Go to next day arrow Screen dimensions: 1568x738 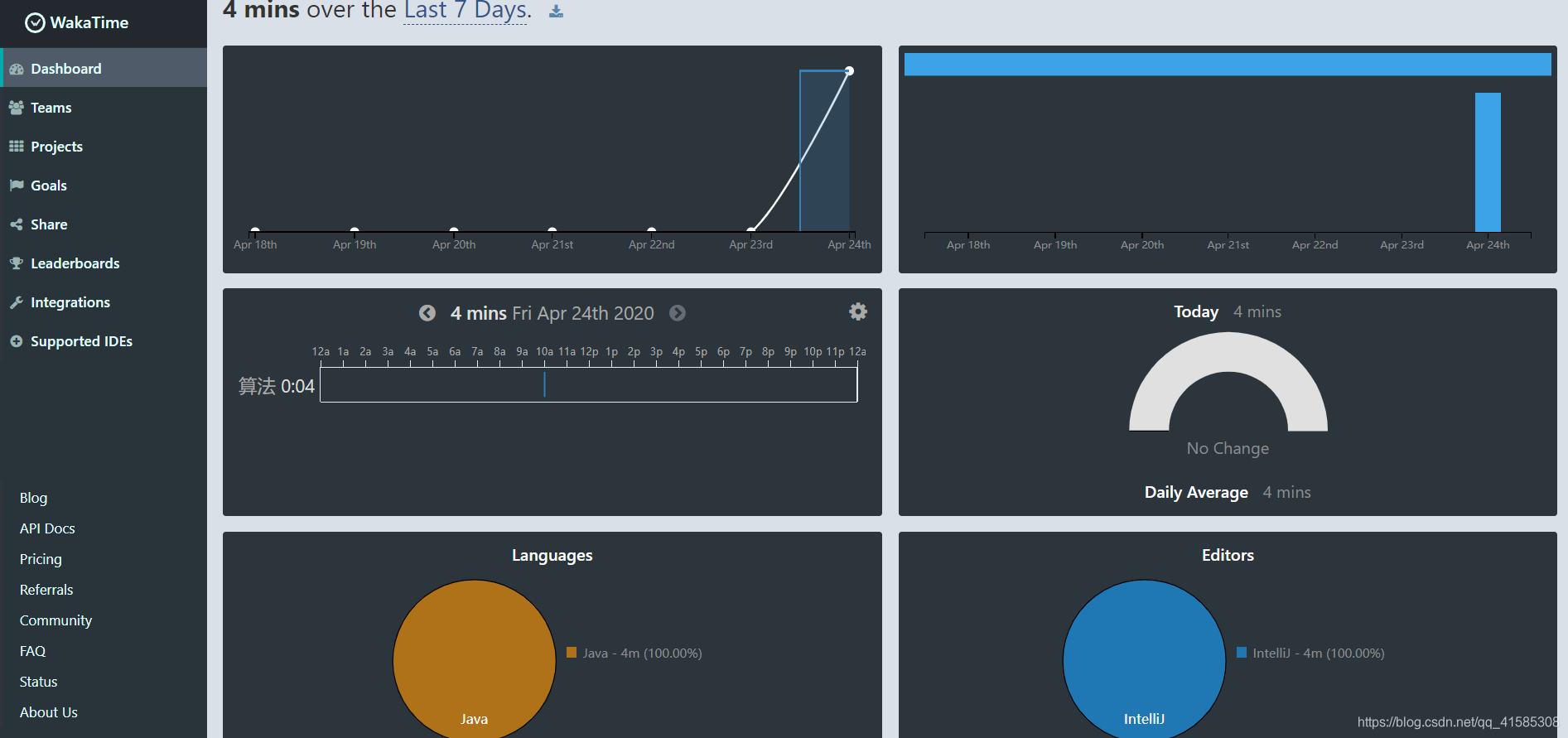678,313
